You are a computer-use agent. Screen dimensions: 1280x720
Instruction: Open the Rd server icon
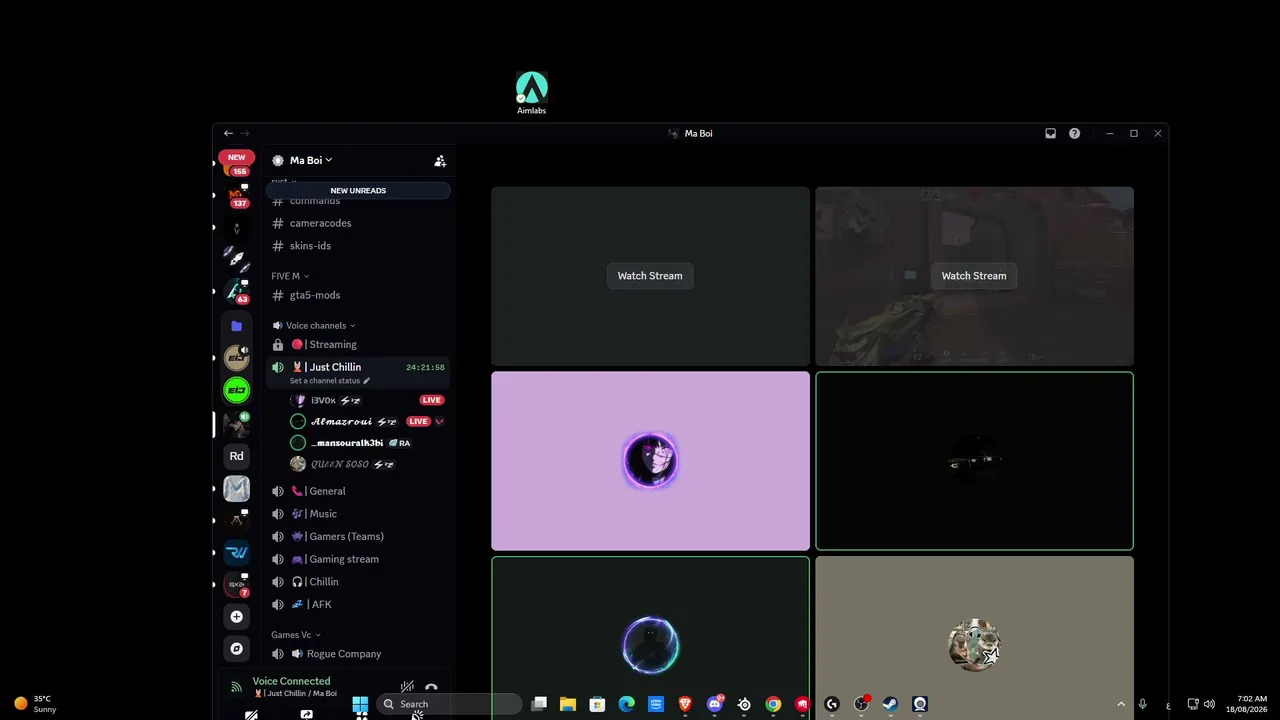point(236,456)
